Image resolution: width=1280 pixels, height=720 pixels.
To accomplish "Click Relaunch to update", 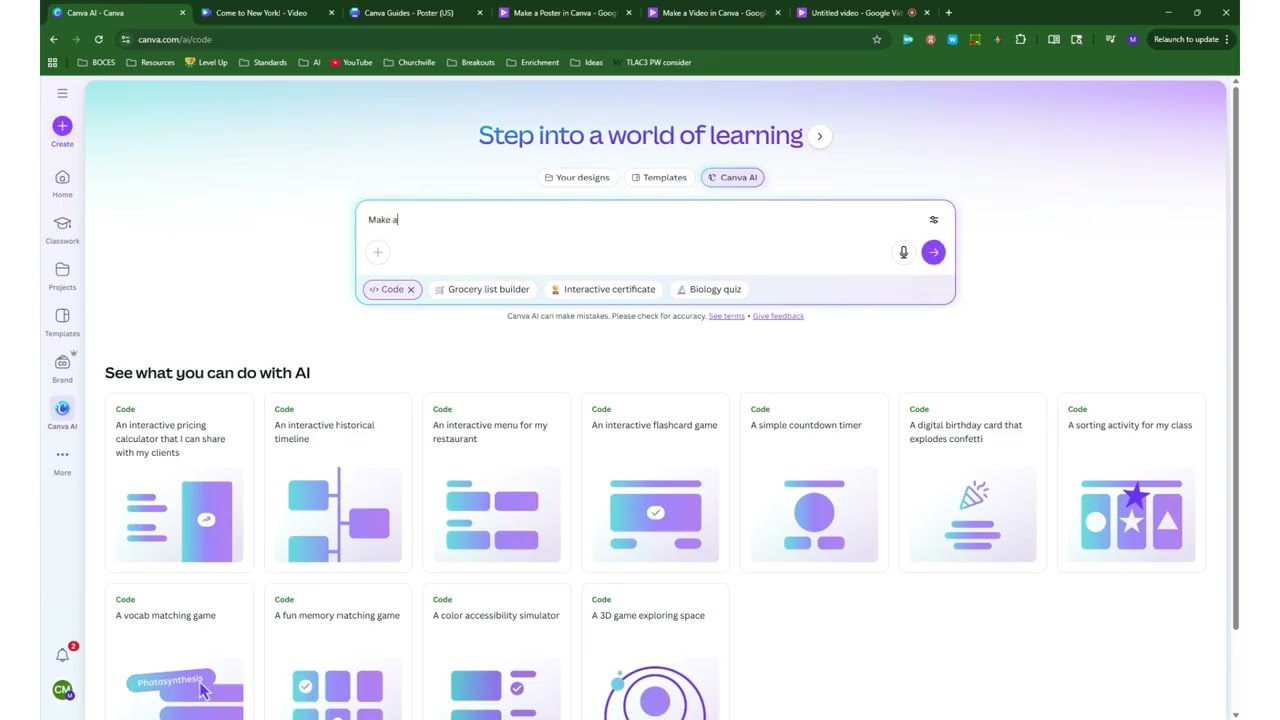I will coord(1192,39).
